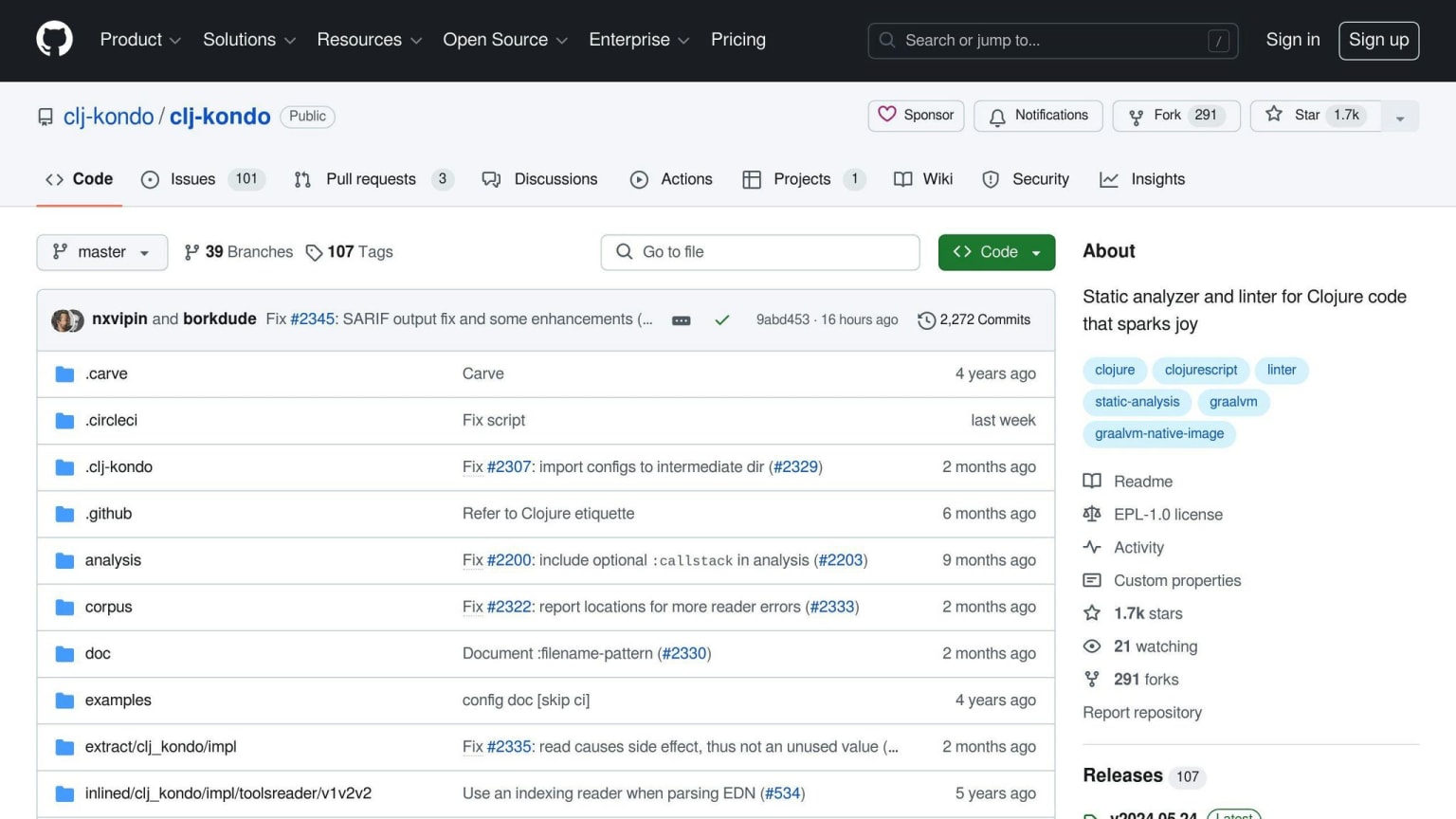The height and width of the screenshot is (819, 1456).
Task: Star the repository
Action: (x=1316, y=116)
